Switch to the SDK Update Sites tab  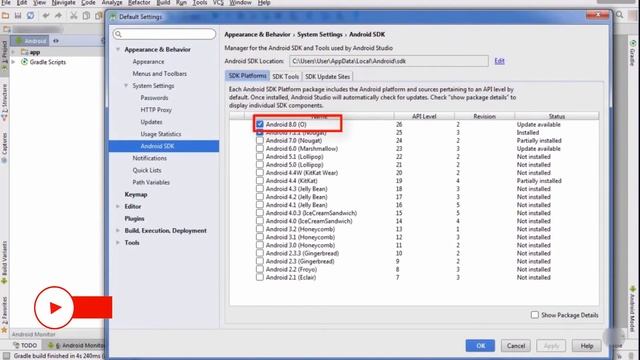pyautogui.click(x=327, y=76)
